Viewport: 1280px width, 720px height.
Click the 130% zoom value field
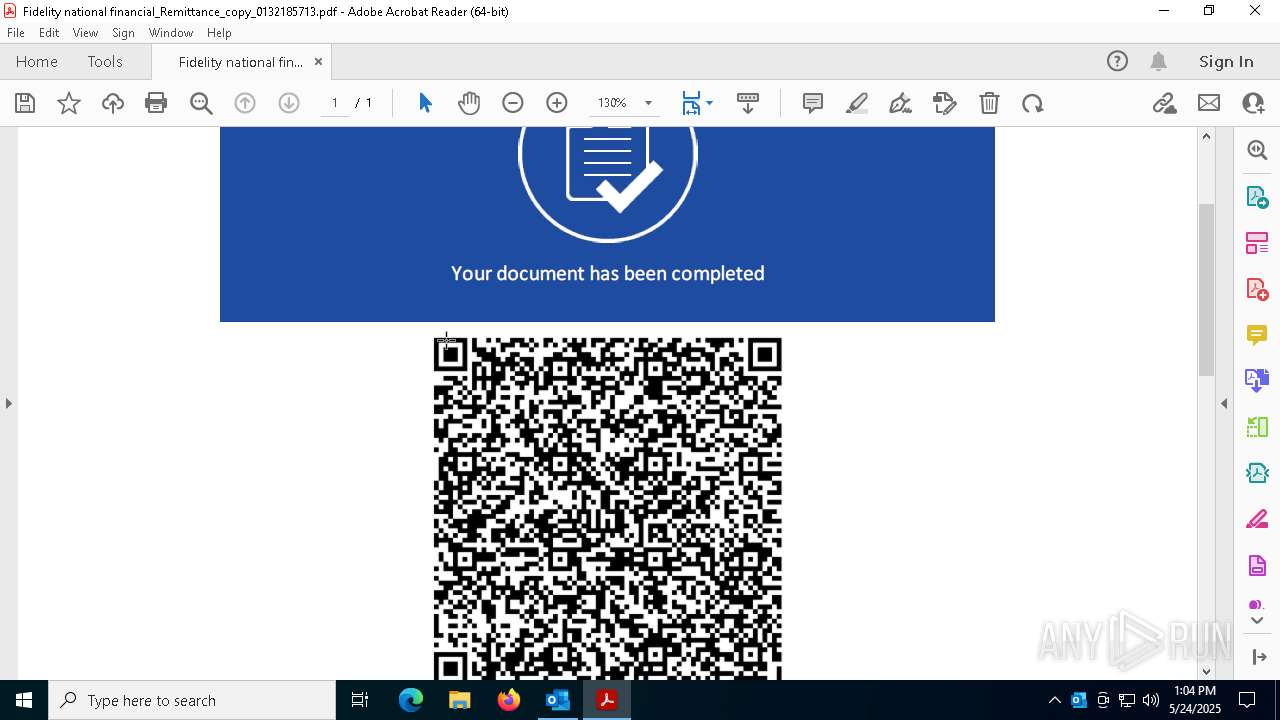612,103
